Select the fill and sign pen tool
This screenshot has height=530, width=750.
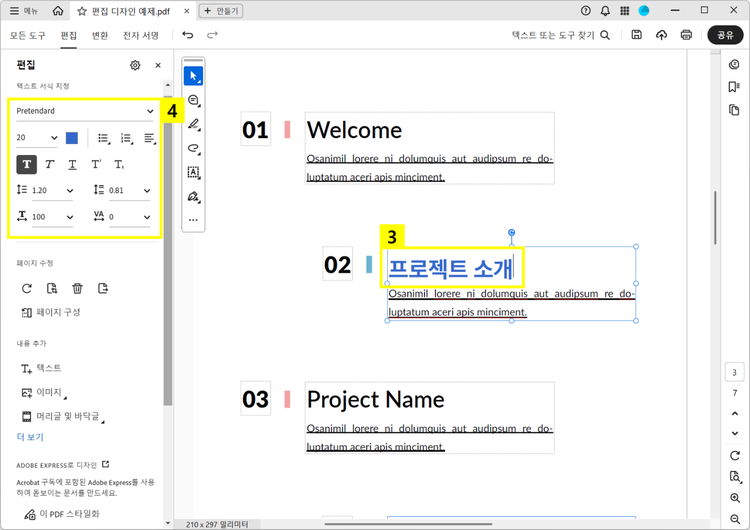[193, 197]
